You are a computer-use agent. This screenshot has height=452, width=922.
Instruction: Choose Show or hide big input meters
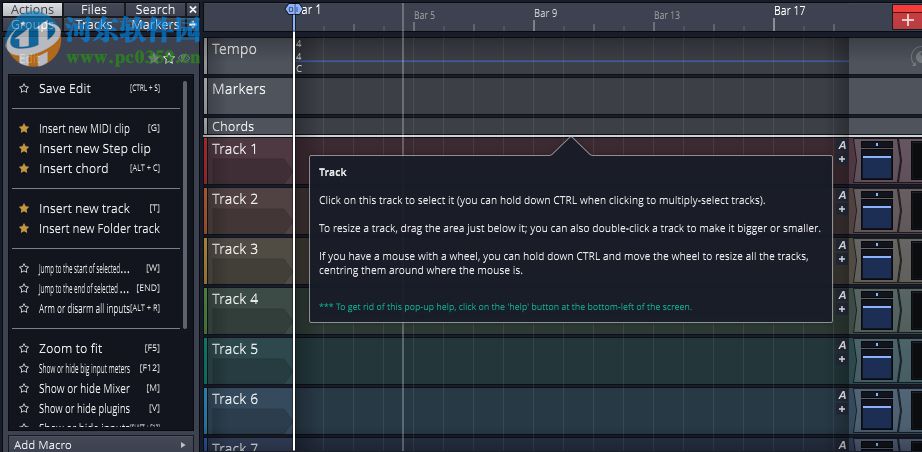pyautogui.click(x=84, y=369)
